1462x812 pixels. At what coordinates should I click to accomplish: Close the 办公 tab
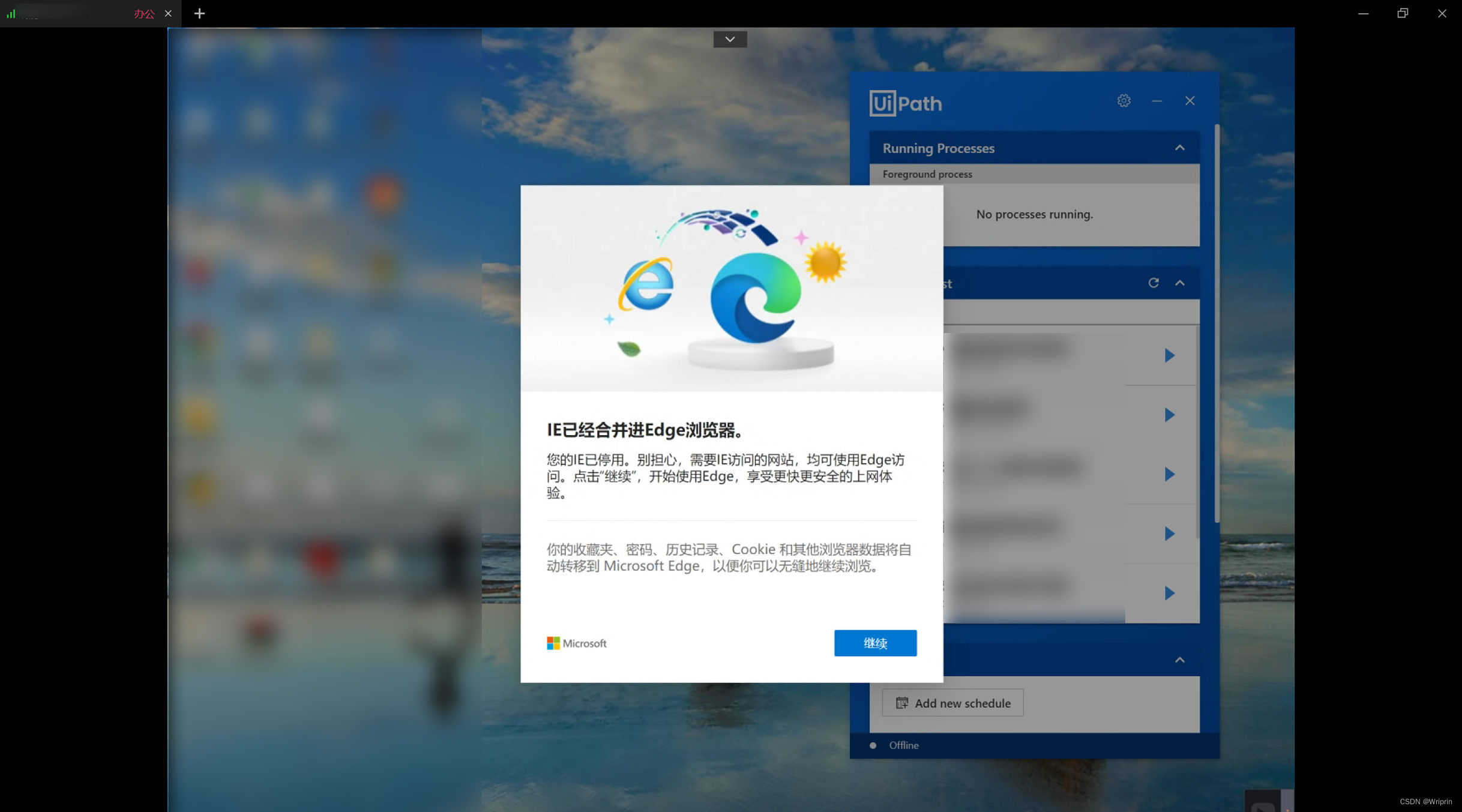coord(168,13)
